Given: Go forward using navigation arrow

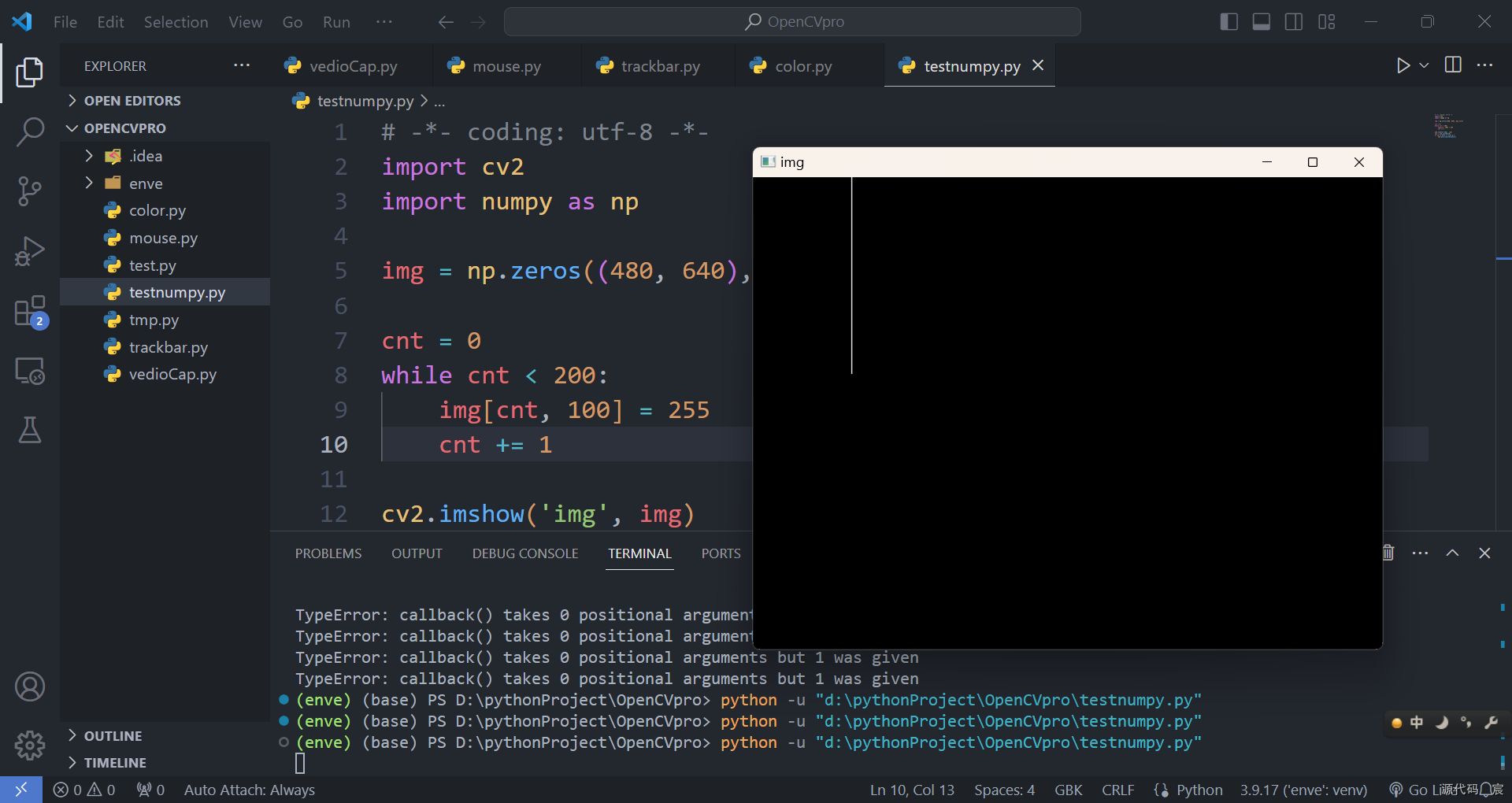Looking at the screenshot, I should pyautogui.click(x=478, y=22).
